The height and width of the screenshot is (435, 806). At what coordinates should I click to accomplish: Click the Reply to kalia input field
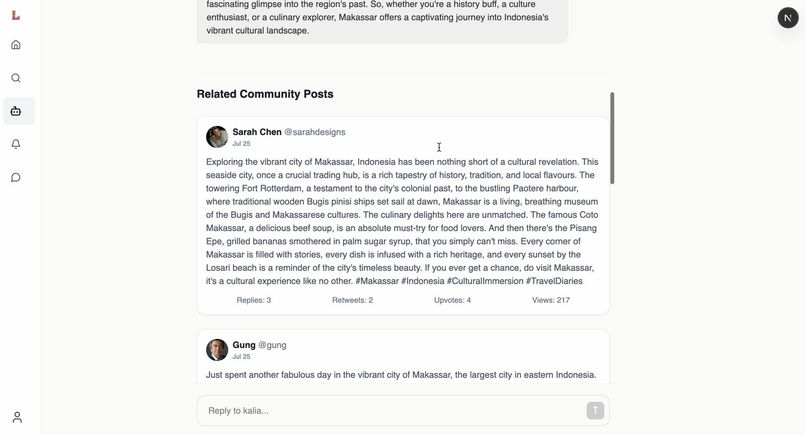(391, 410)
